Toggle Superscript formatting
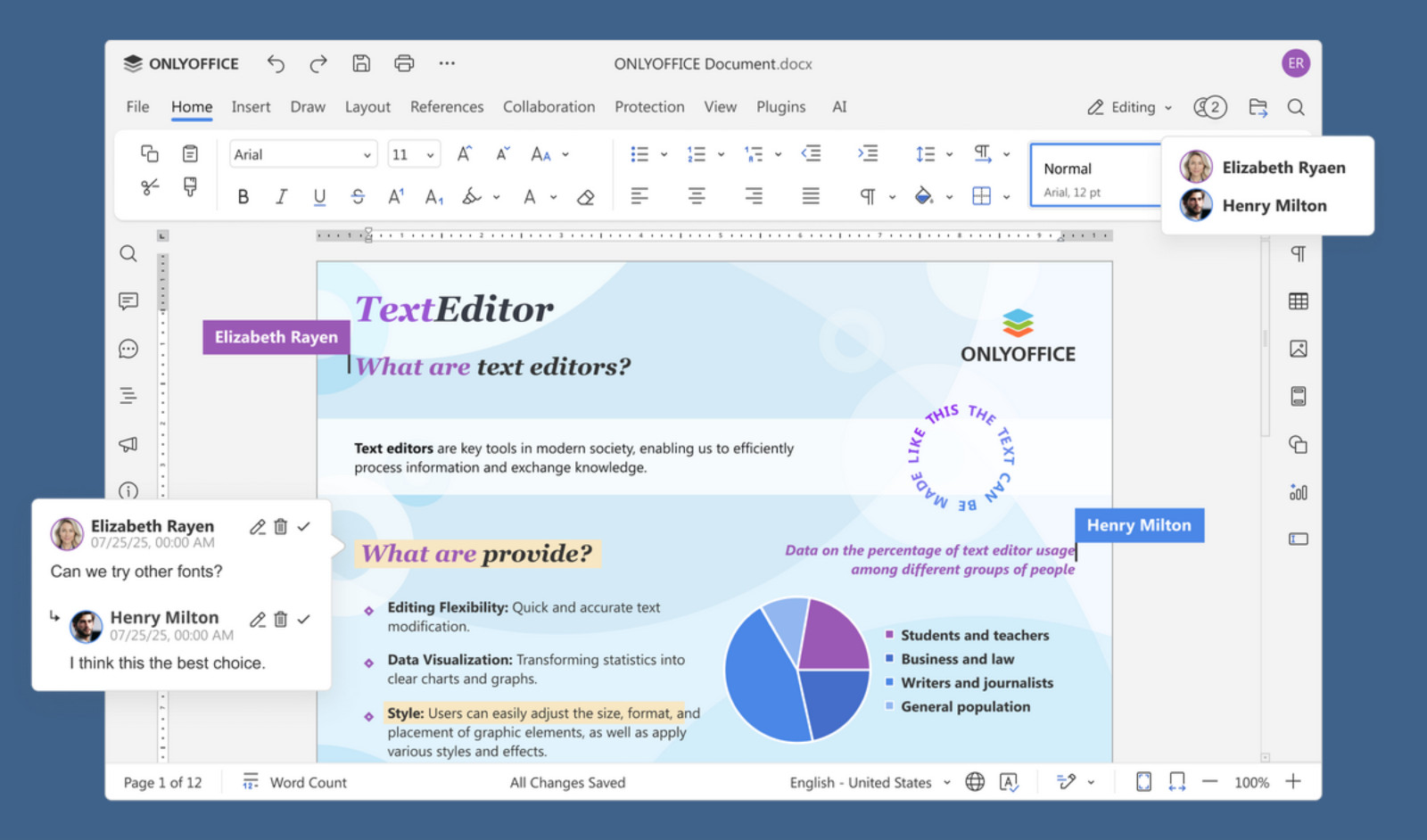The image size is (1427, 840). [396, 197]
